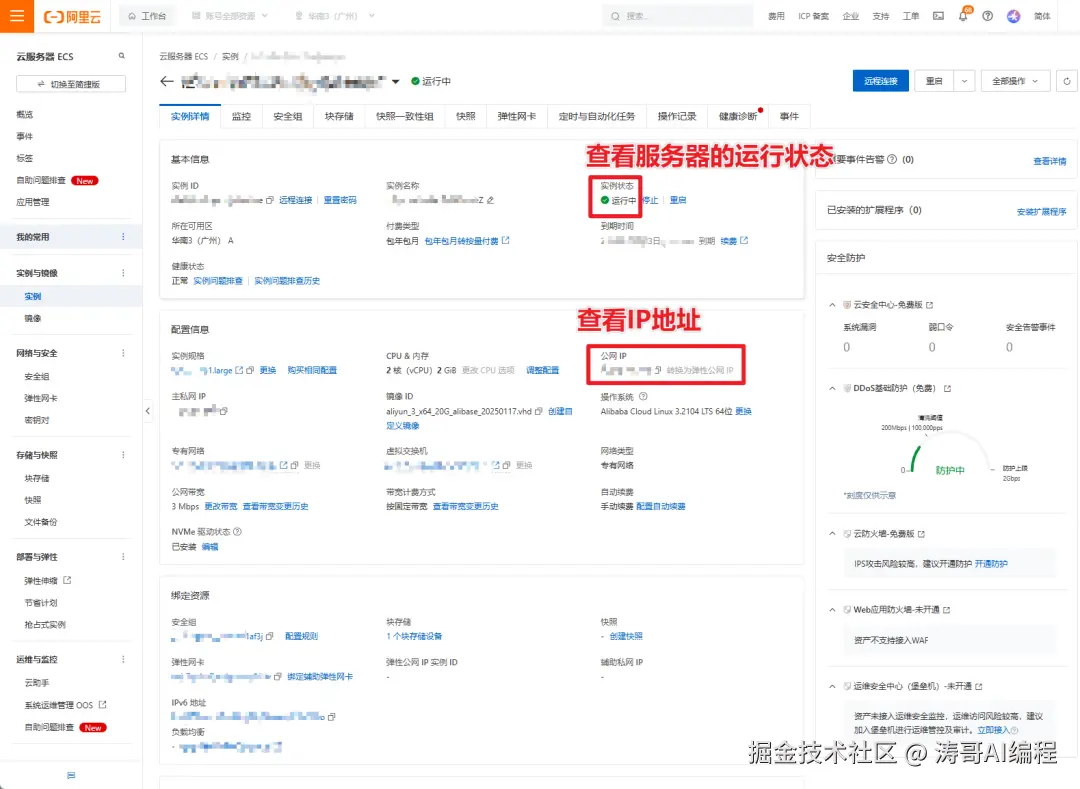Image resolution: width=1080 pixels, height=789 pixels.
Task: Open the Cloud Shell terminal icon
Action: (x=938, y=16)
